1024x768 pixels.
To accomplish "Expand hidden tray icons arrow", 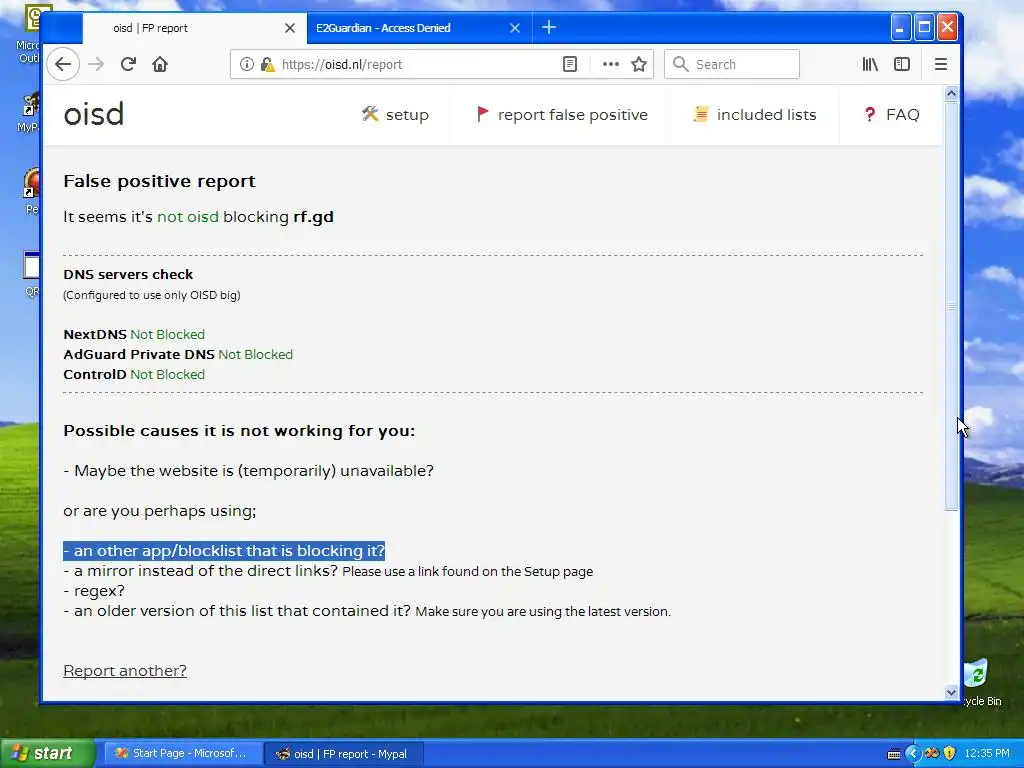I will point(912,754).
